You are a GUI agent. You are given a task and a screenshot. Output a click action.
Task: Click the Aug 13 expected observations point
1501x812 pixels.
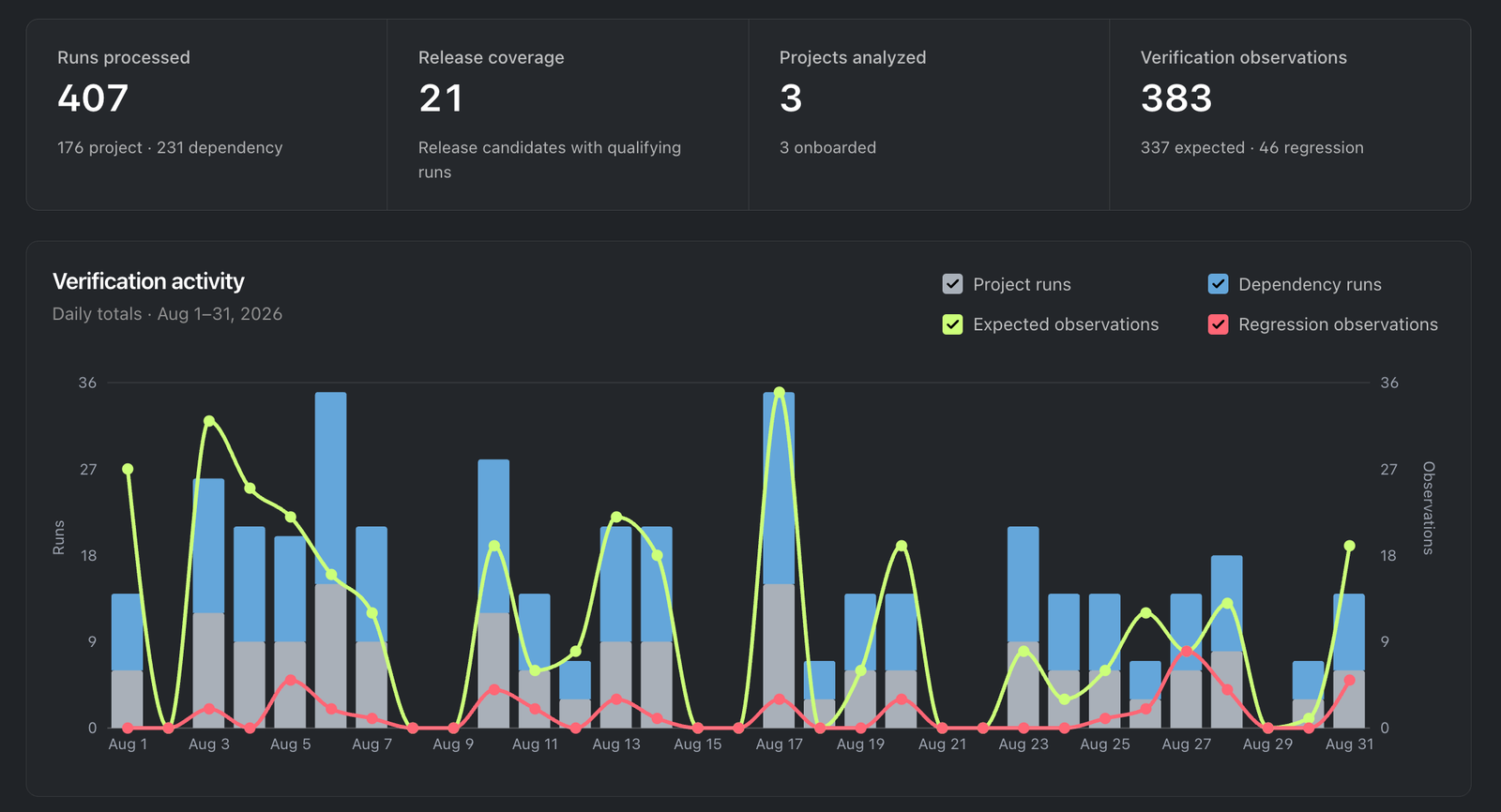coord(616,517)
